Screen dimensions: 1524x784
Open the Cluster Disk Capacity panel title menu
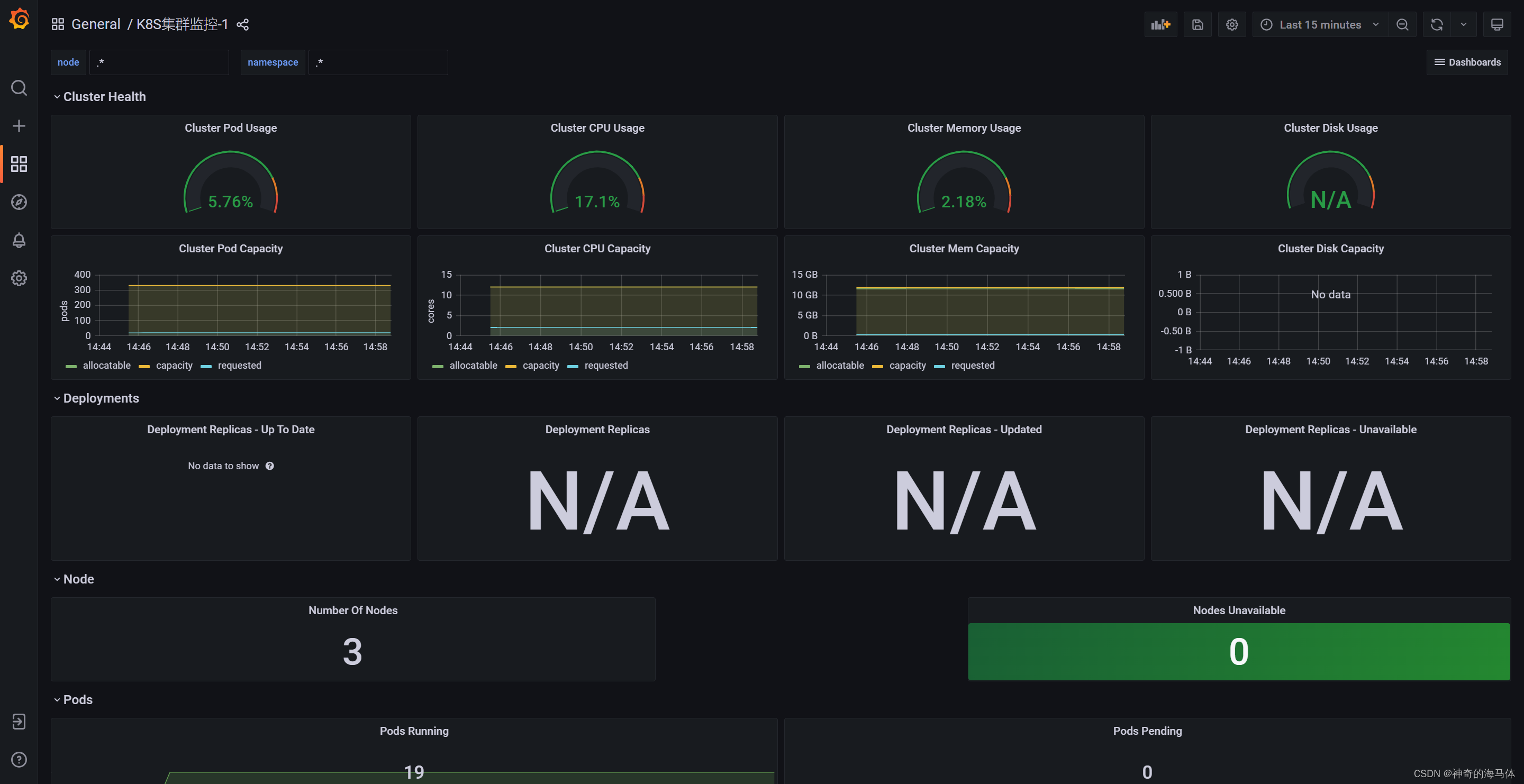1330,248
